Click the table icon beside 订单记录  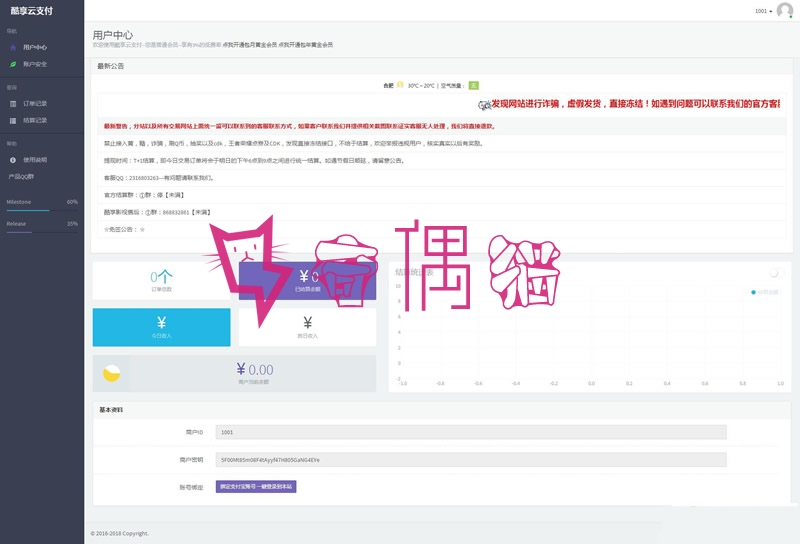13,104
